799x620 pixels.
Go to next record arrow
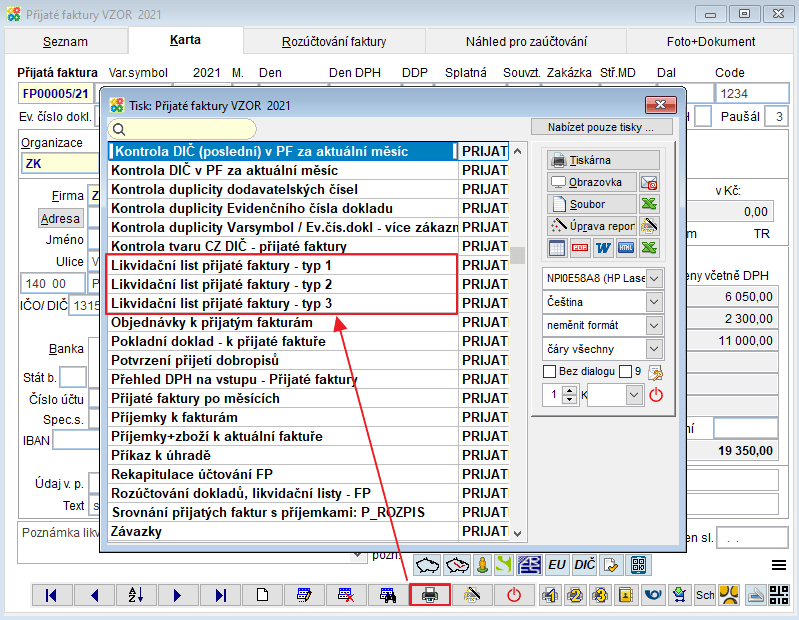tap(178, 595)
